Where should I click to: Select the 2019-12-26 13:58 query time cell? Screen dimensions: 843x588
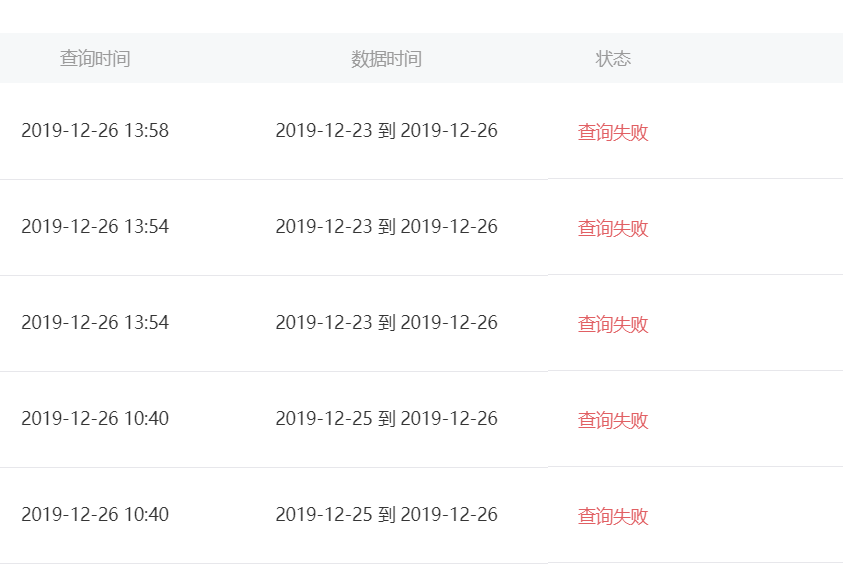[95, 131]
